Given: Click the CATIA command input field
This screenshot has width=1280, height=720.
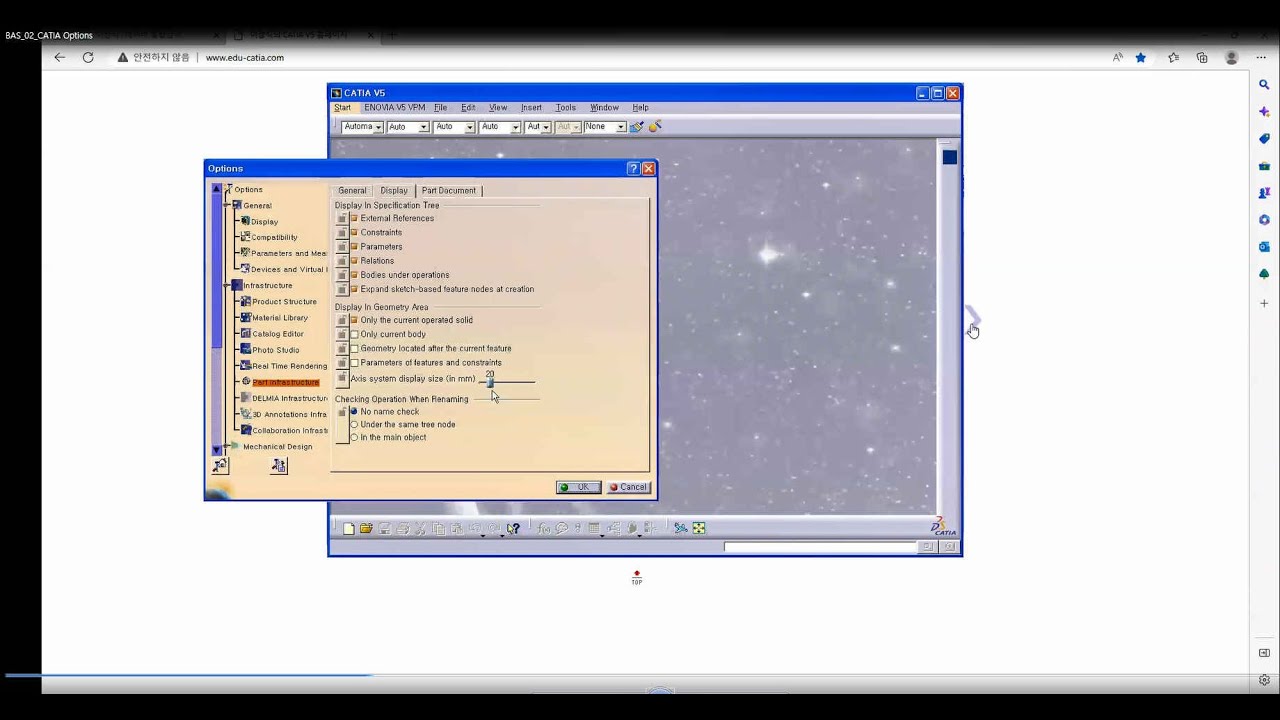Looking at the screenshot, I should click(820, 546).
